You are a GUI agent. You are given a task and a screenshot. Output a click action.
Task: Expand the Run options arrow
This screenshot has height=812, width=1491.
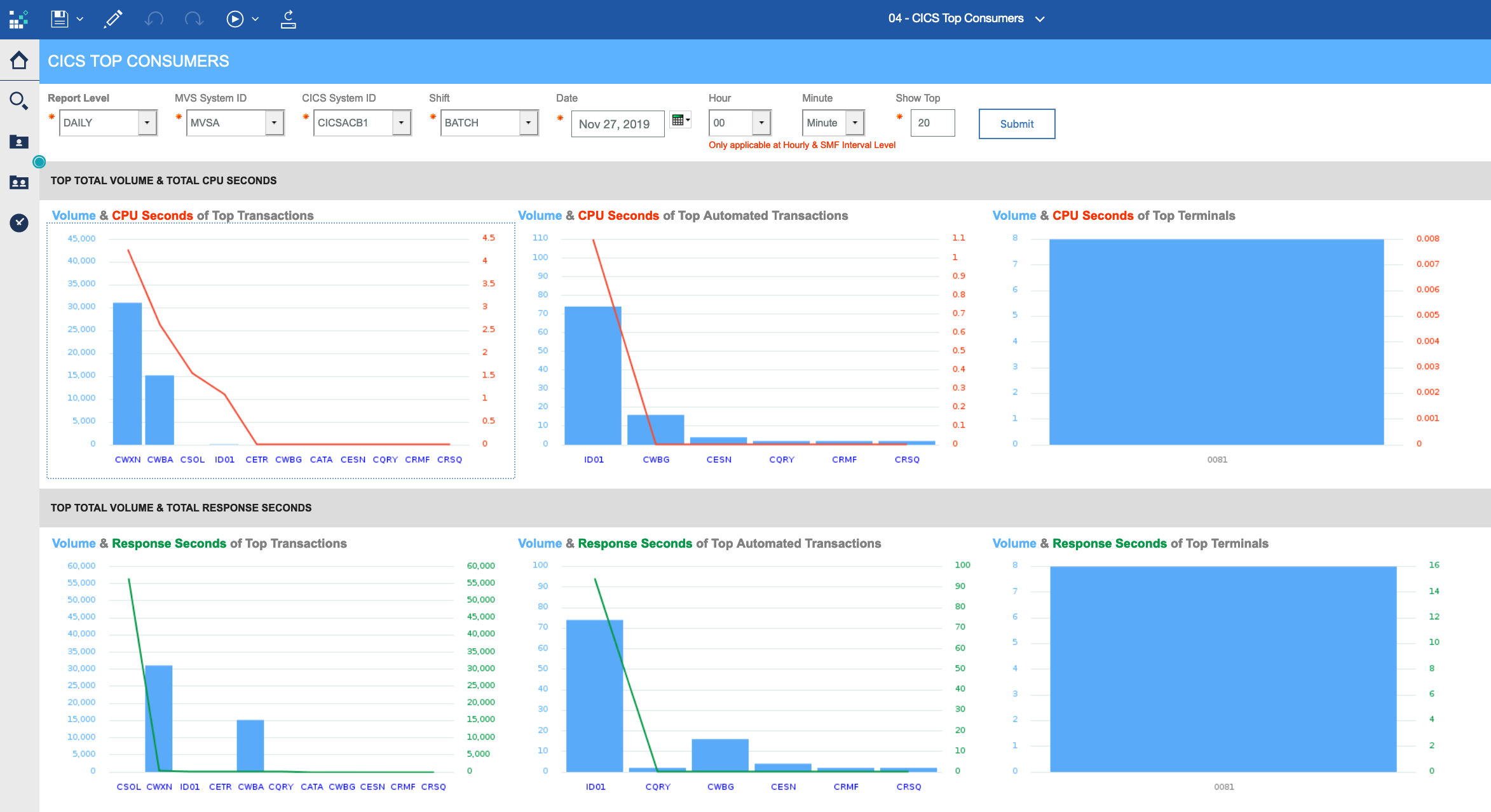[x=255, y=19]
